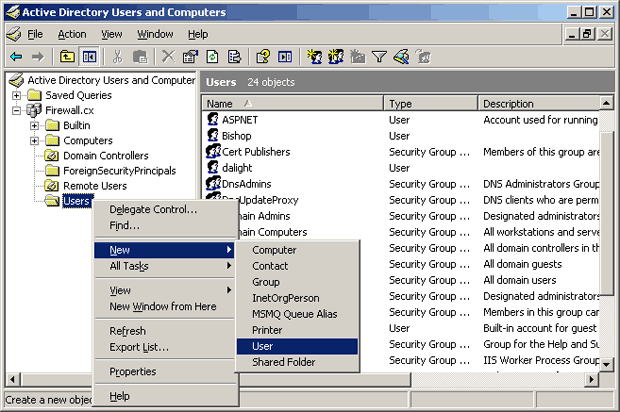620x412 pixels.
Task: Expand the Computers container
Action: [x=34, y=141]
